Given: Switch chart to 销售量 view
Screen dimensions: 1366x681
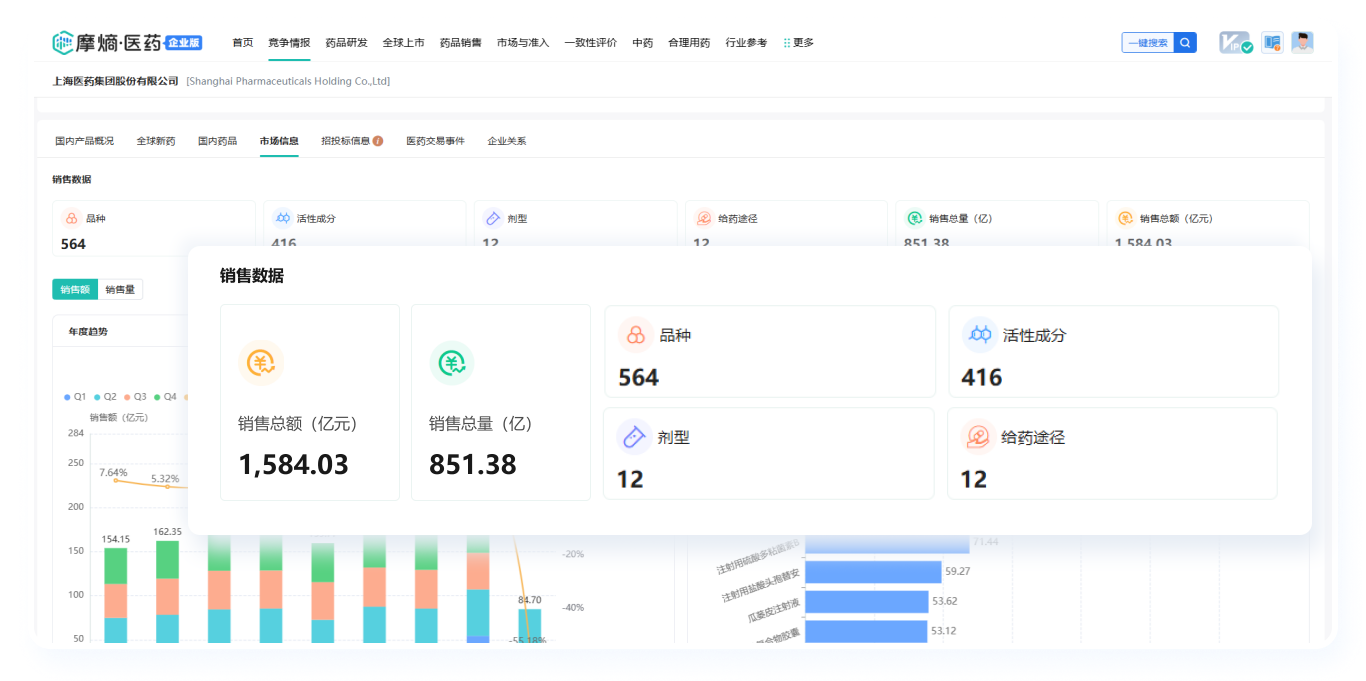Looking at the screenshot, I should (x=120, y=289).
